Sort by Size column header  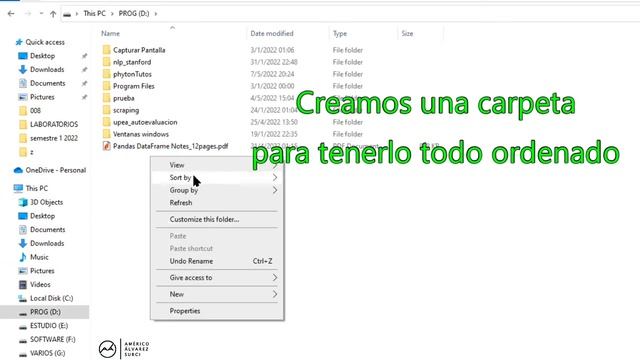(x=407, y=33)
